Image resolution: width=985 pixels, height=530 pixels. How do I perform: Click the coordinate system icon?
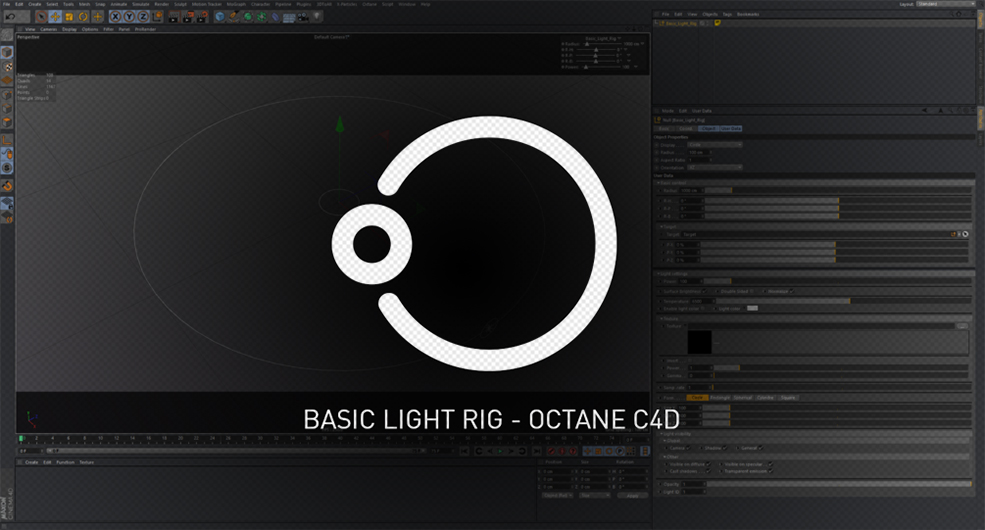(x=157, y=17)
